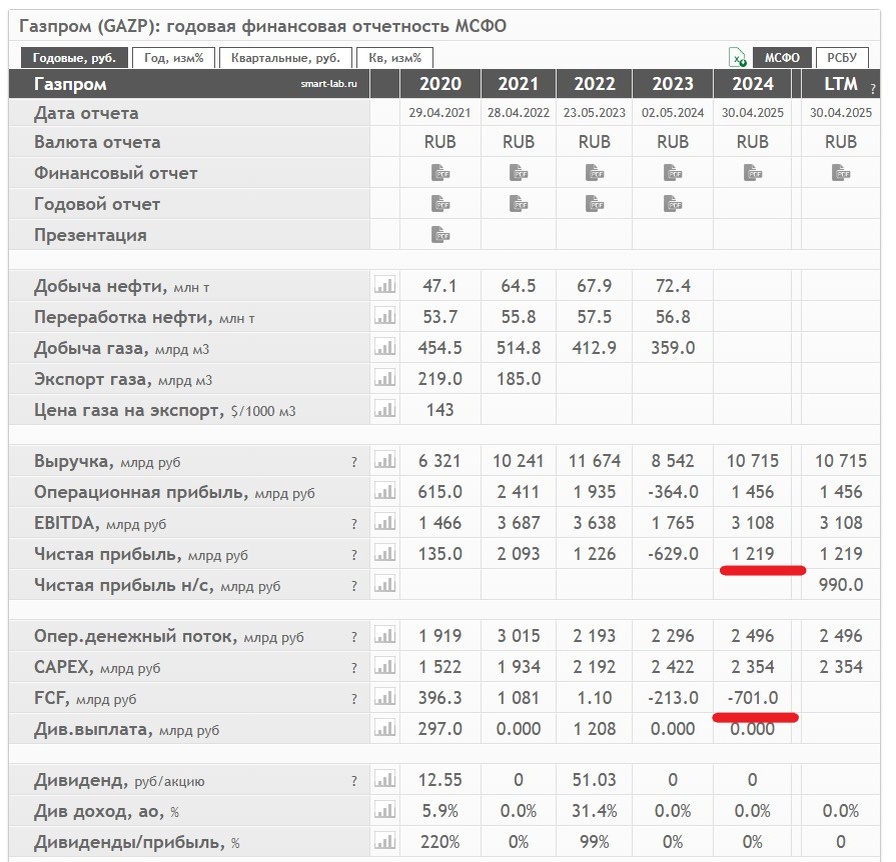Show chart for Чистая прибыль row

pos(385,553)
